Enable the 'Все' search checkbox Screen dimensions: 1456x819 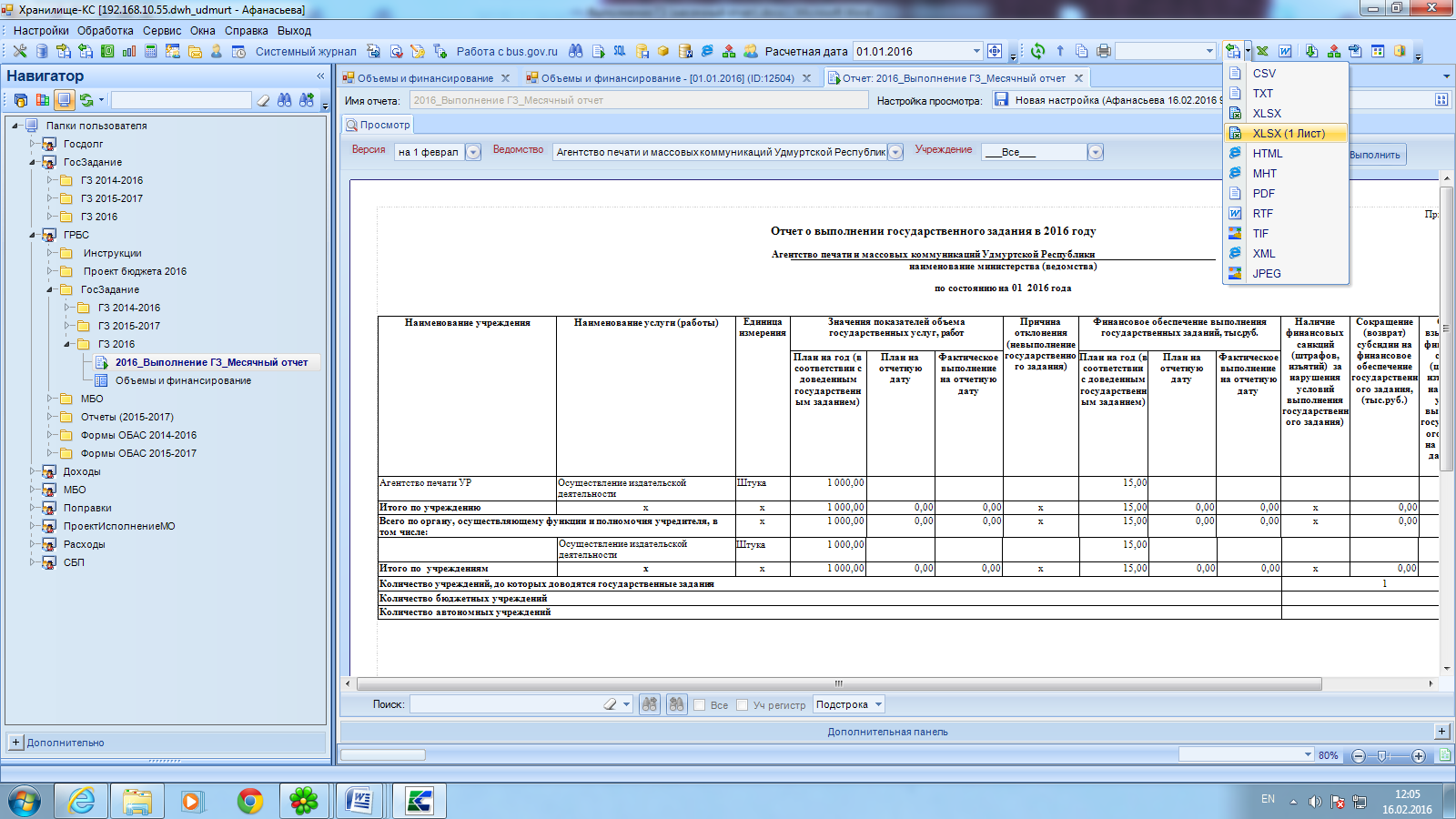coord(700,705)
